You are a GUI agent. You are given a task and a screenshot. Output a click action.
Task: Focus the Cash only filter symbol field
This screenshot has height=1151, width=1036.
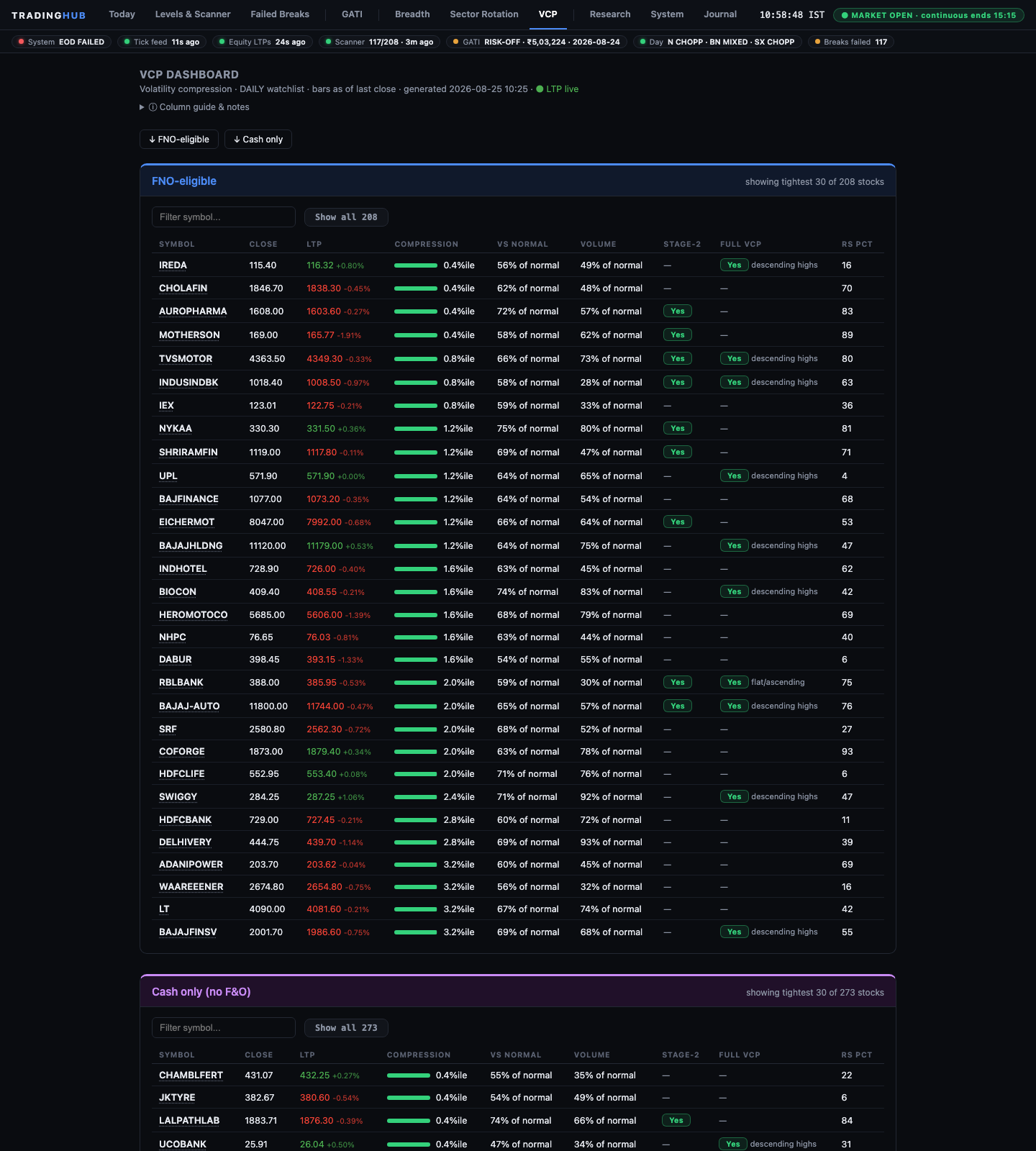(x=224, y=1028)
